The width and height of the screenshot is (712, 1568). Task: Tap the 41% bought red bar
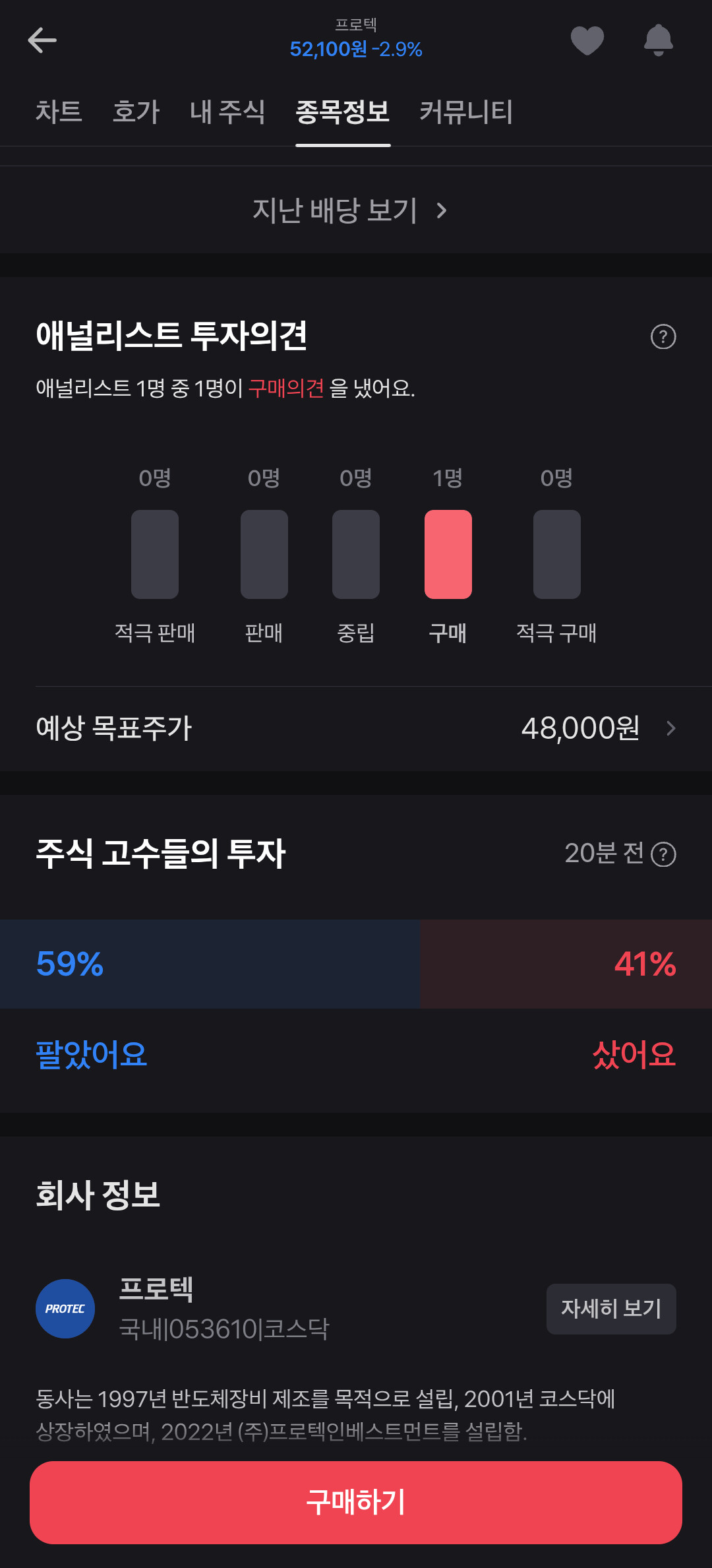coord(566,964)
